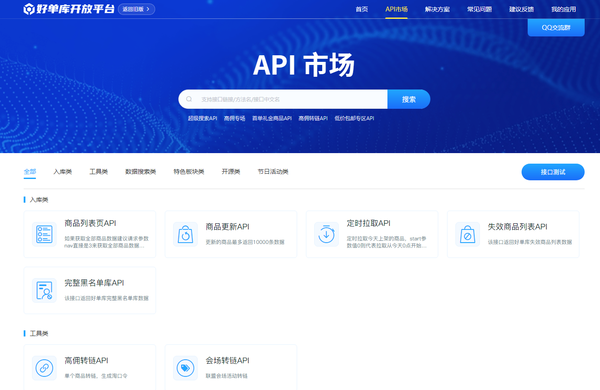Screen dimensions: 600x390
Task: Open the 会场转链API tag icon
Action: (185, 368)
